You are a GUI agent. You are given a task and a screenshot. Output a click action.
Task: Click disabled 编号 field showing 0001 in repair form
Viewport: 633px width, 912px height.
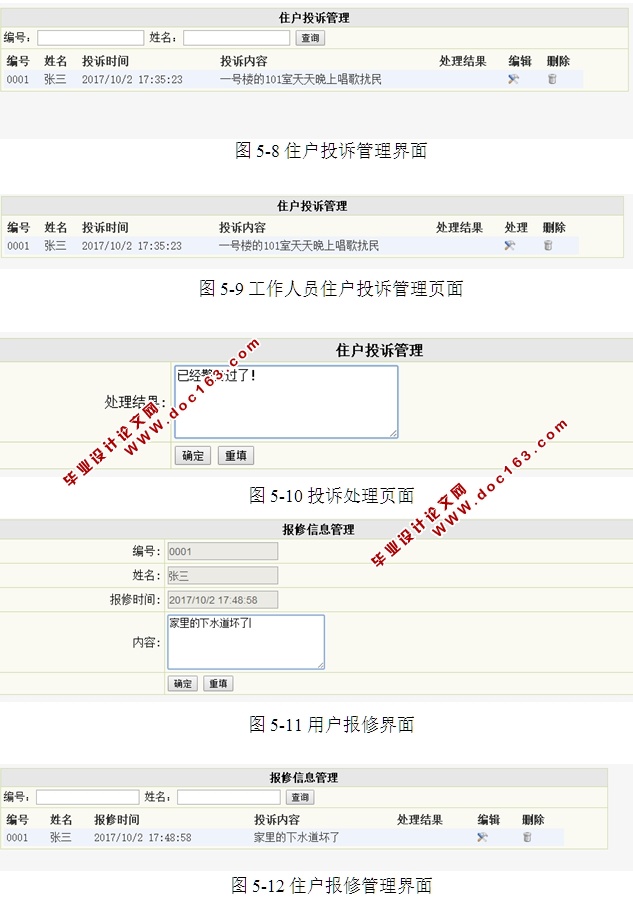tap(223, 551)
